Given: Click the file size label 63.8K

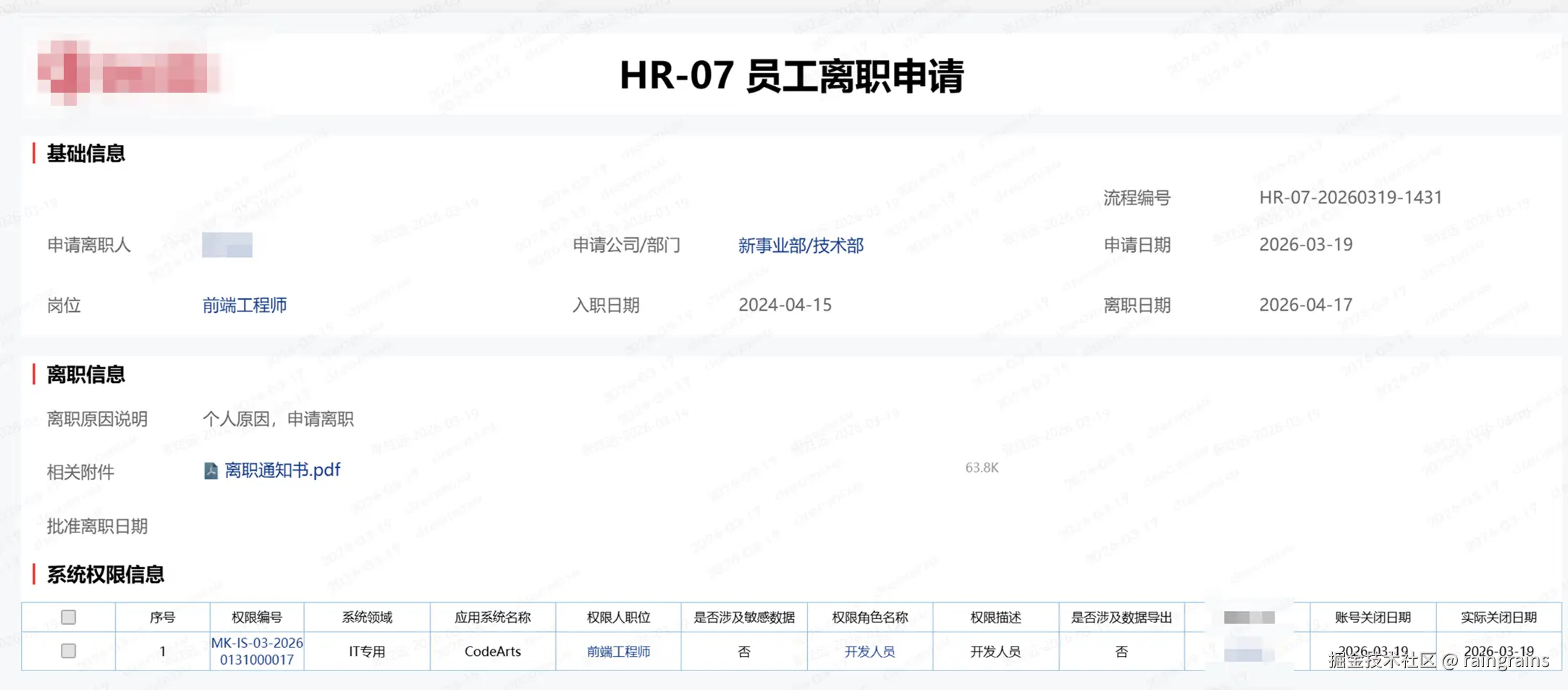Looking at the screenshot, I should pos(982,467).
